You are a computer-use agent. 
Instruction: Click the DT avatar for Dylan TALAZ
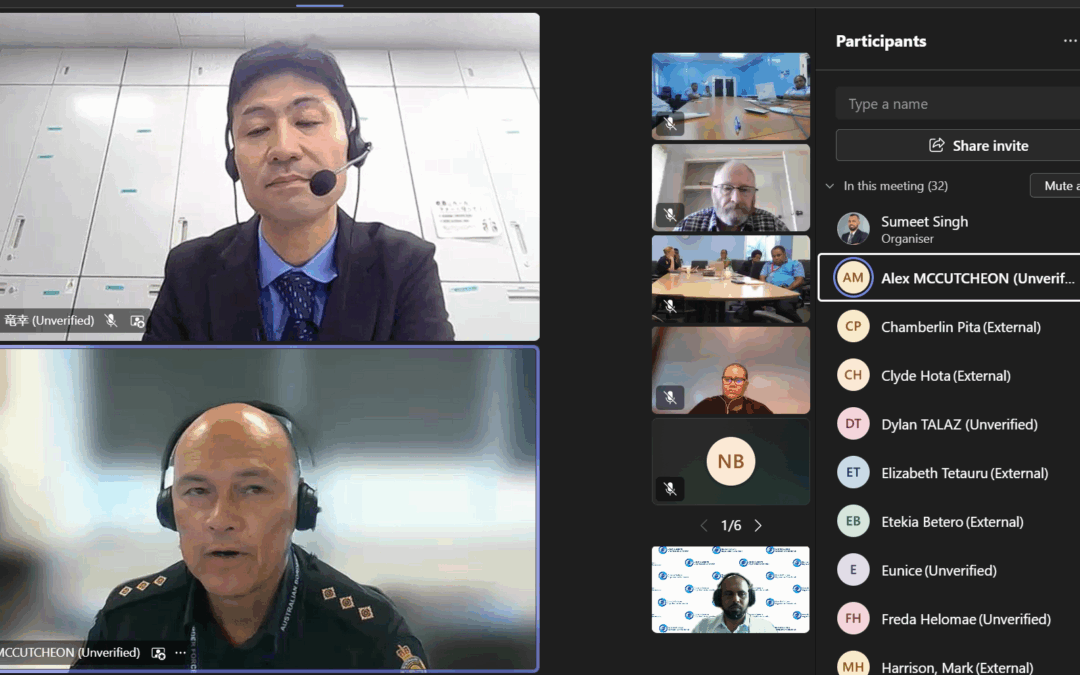tap(853, 424)
